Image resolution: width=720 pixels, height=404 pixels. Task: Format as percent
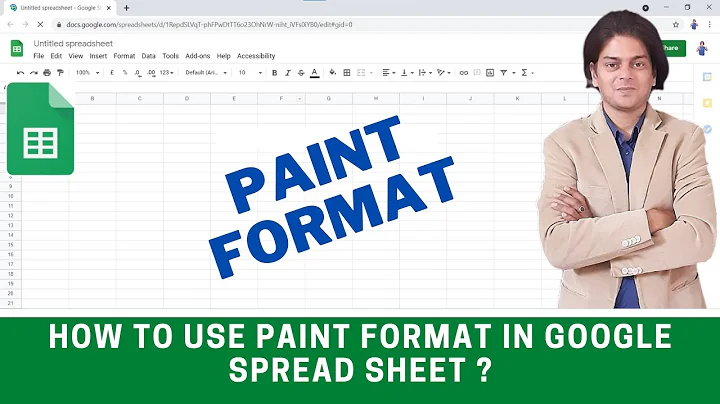tap(125, 73)
